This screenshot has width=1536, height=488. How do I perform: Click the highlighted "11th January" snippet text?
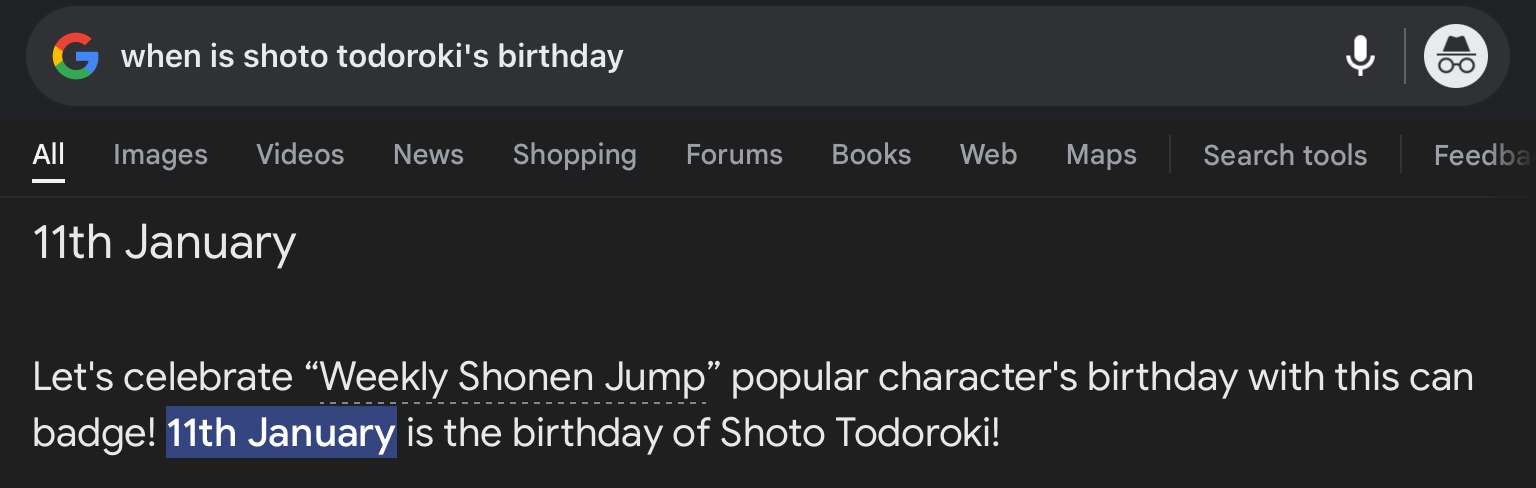(281, 433)
